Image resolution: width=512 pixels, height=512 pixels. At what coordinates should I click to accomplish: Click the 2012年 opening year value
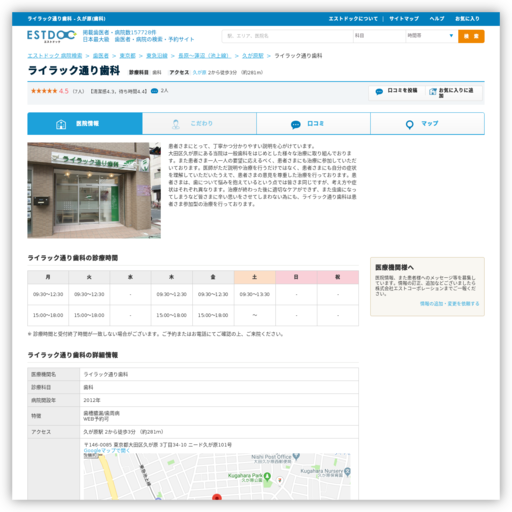point(92,400)
